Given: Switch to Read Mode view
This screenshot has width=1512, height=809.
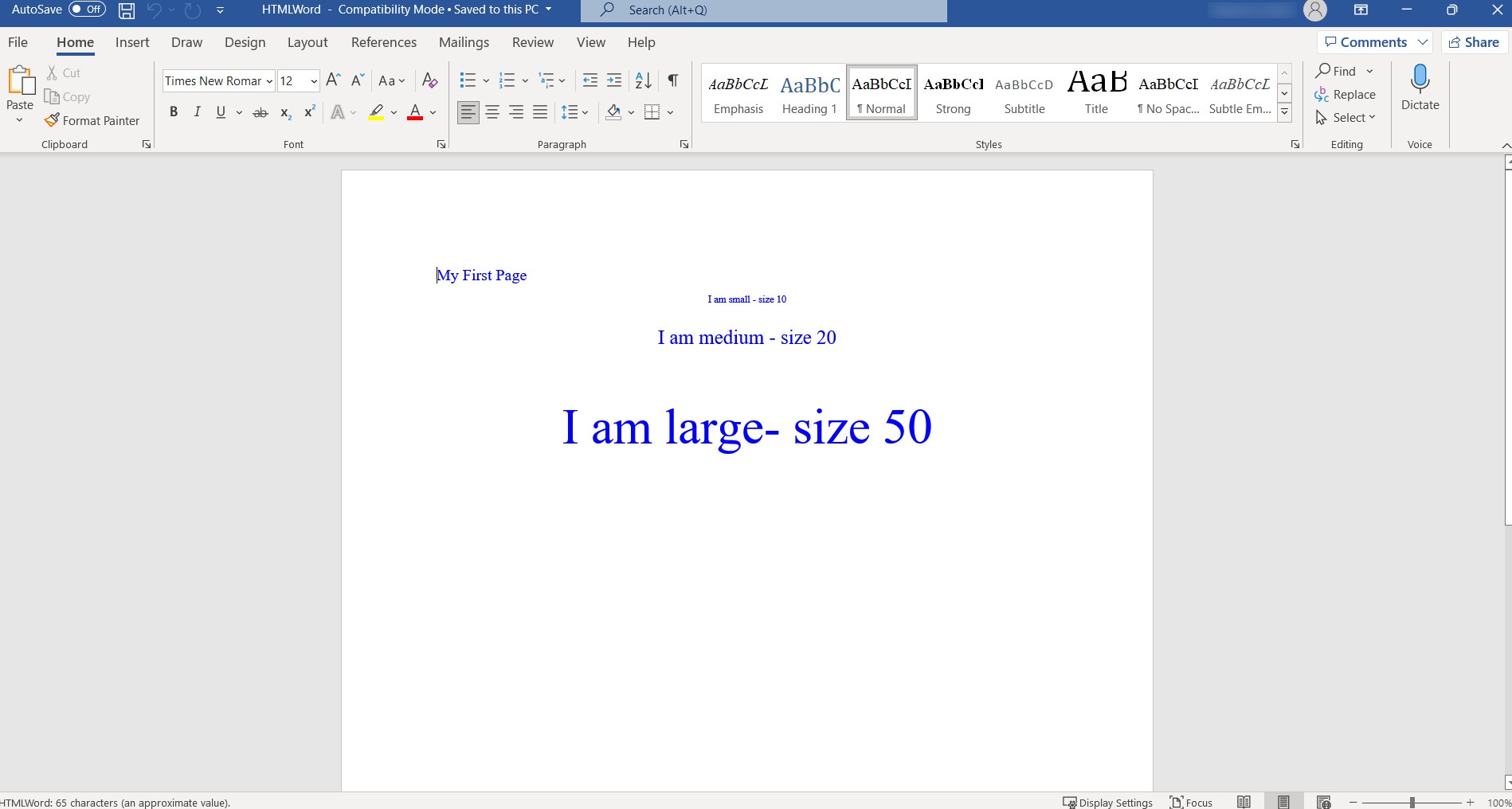Looking at the screenshot, I should coord(1244,802).
